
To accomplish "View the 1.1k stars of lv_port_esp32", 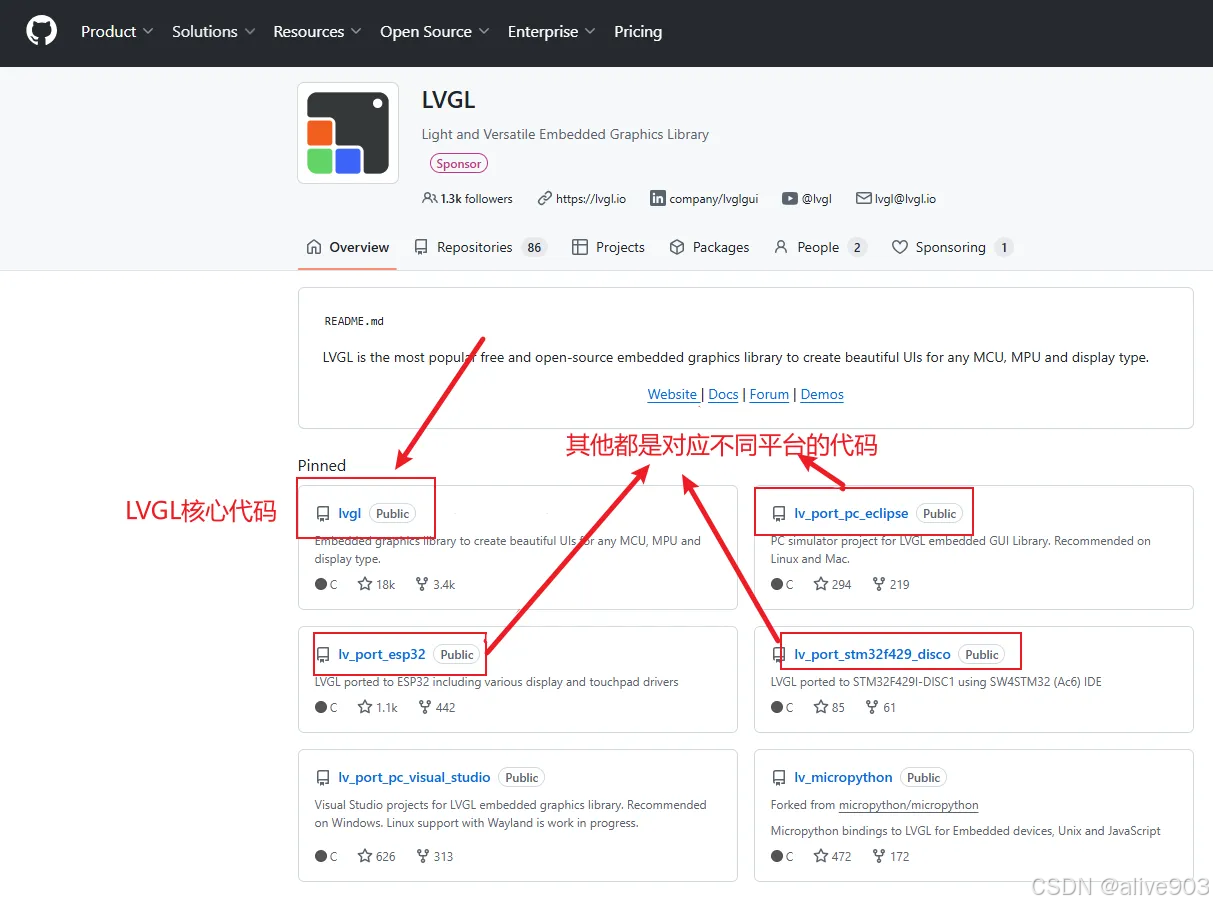I will [378, 707].
